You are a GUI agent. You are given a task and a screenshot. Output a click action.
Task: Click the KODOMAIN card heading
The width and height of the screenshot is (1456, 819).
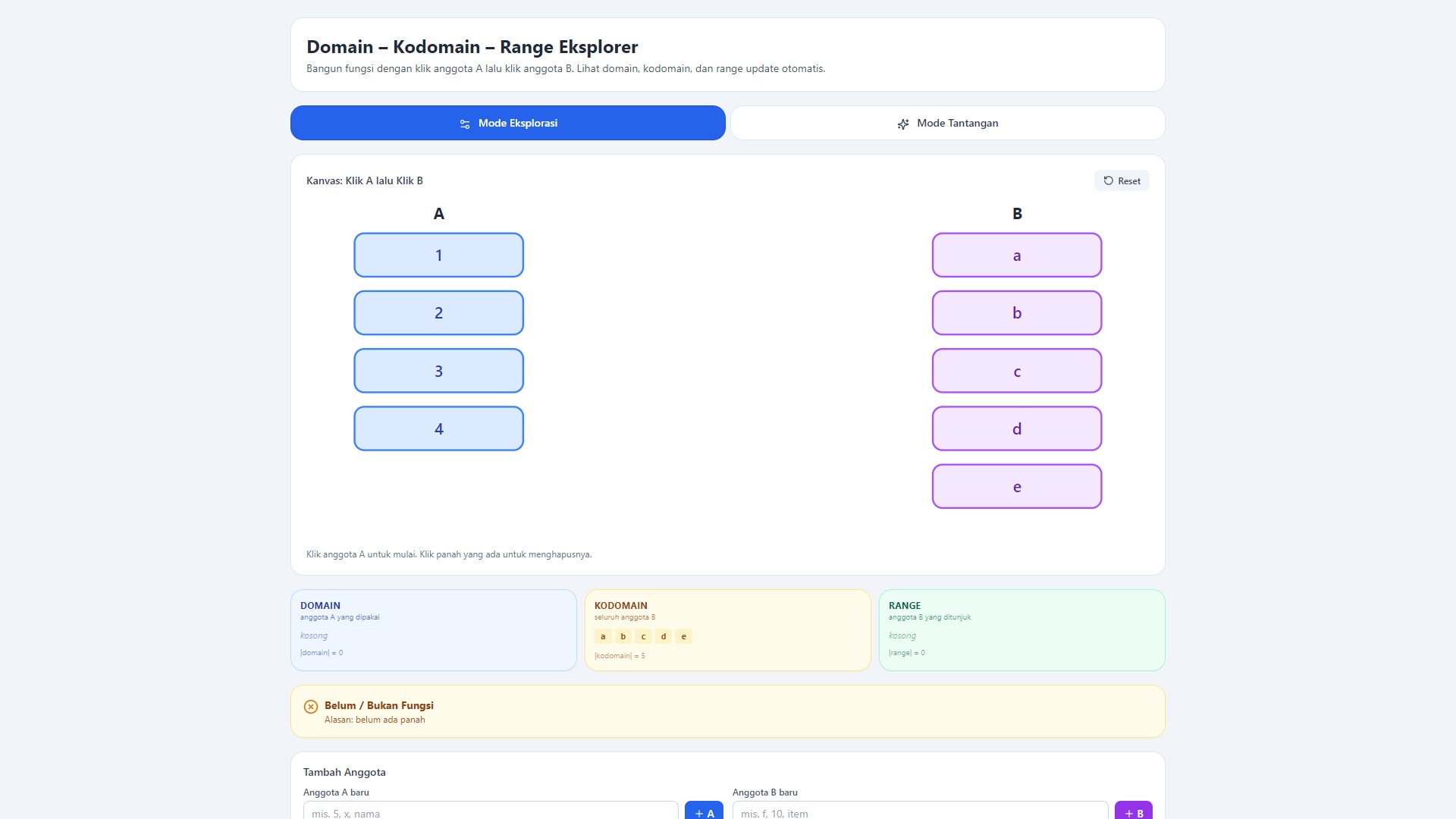pyautogui.click(x=621, y=605)
